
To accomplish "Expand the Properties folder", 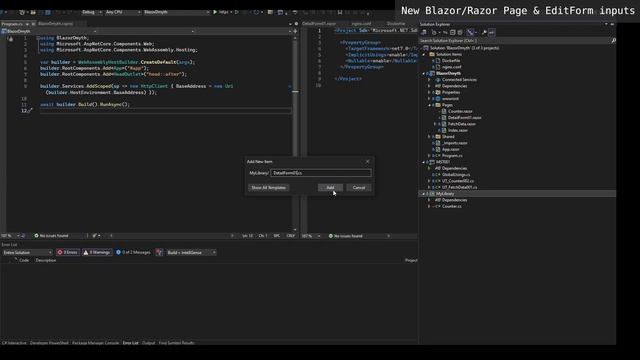I will [429, 93].
